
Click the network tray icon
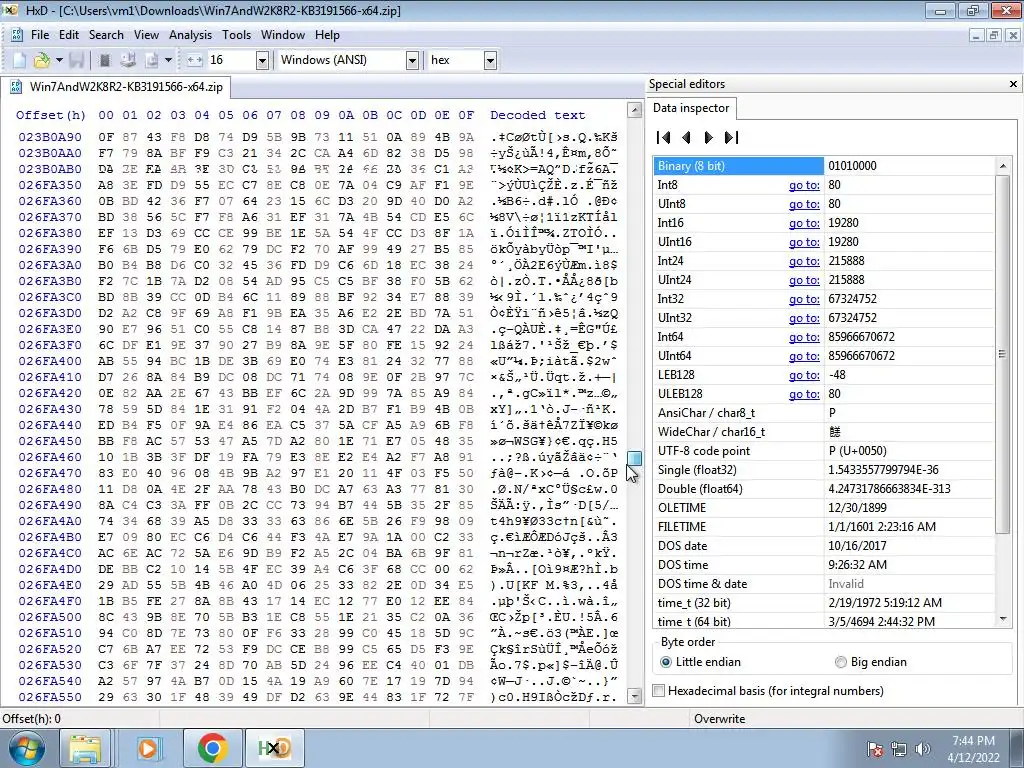899,749
